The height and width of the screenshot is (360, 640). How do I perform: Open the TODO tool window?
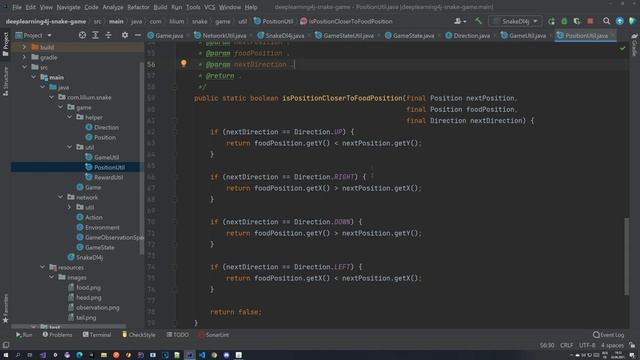coord(178,335)
